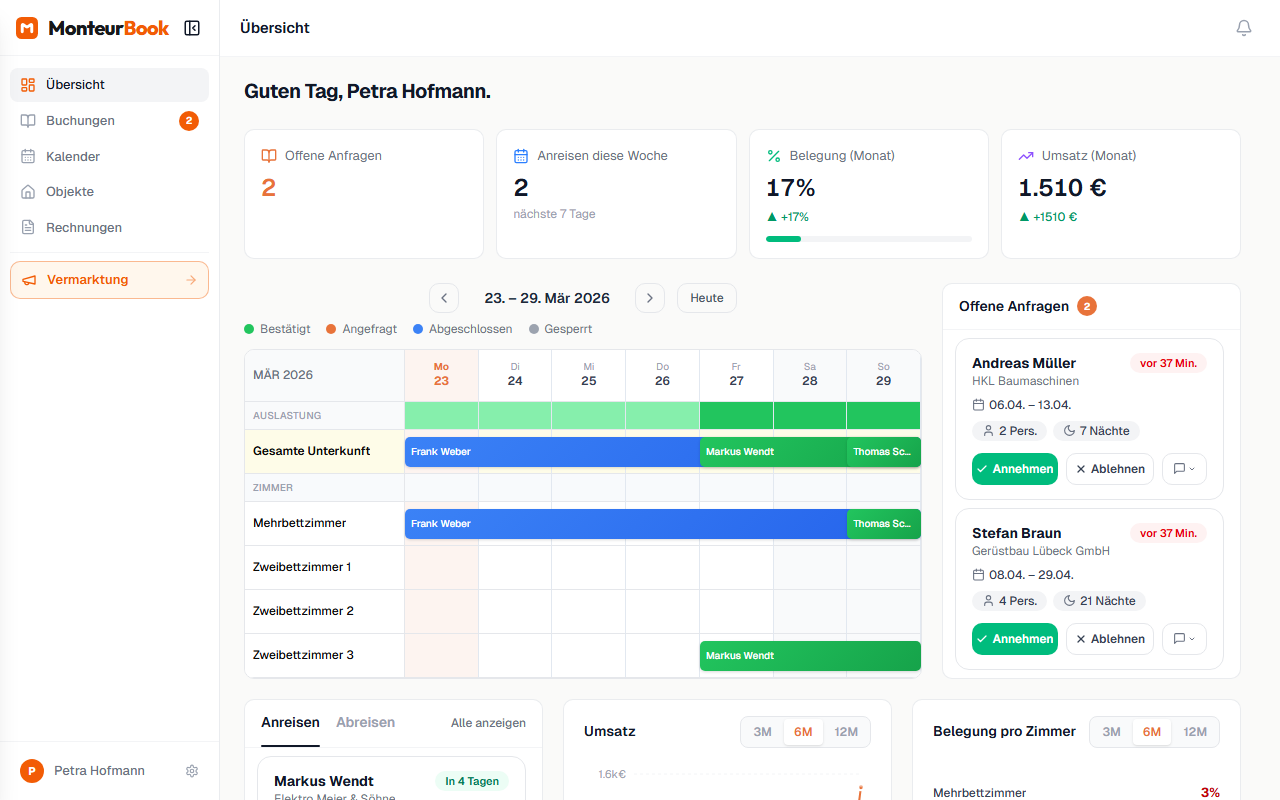Expand message dropdown for Andreas Müller request
The height and width of the screenshot is (800, 1280).
[1184, 469]
